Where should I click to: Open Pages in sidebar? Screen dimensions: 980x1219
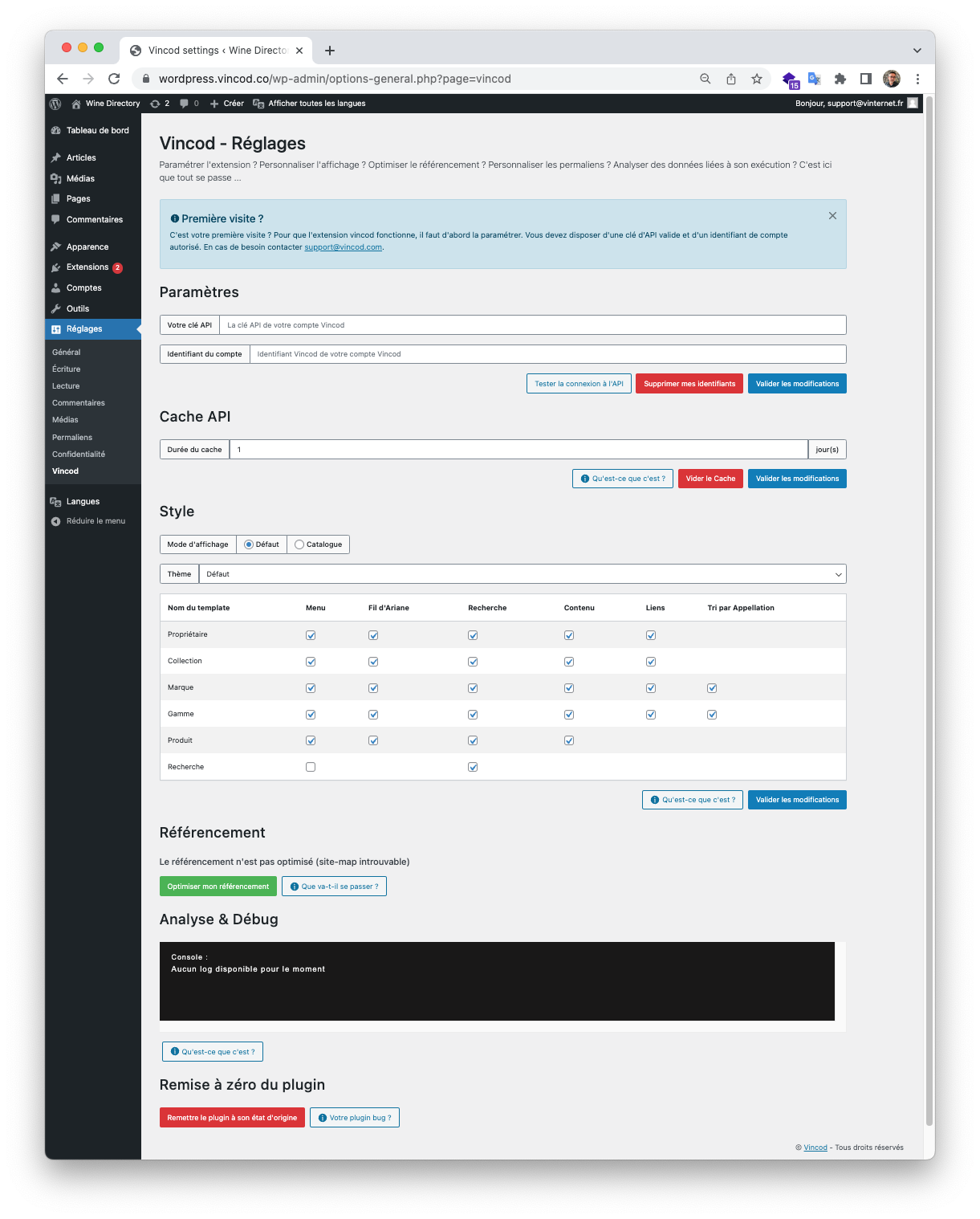[93, 198]
